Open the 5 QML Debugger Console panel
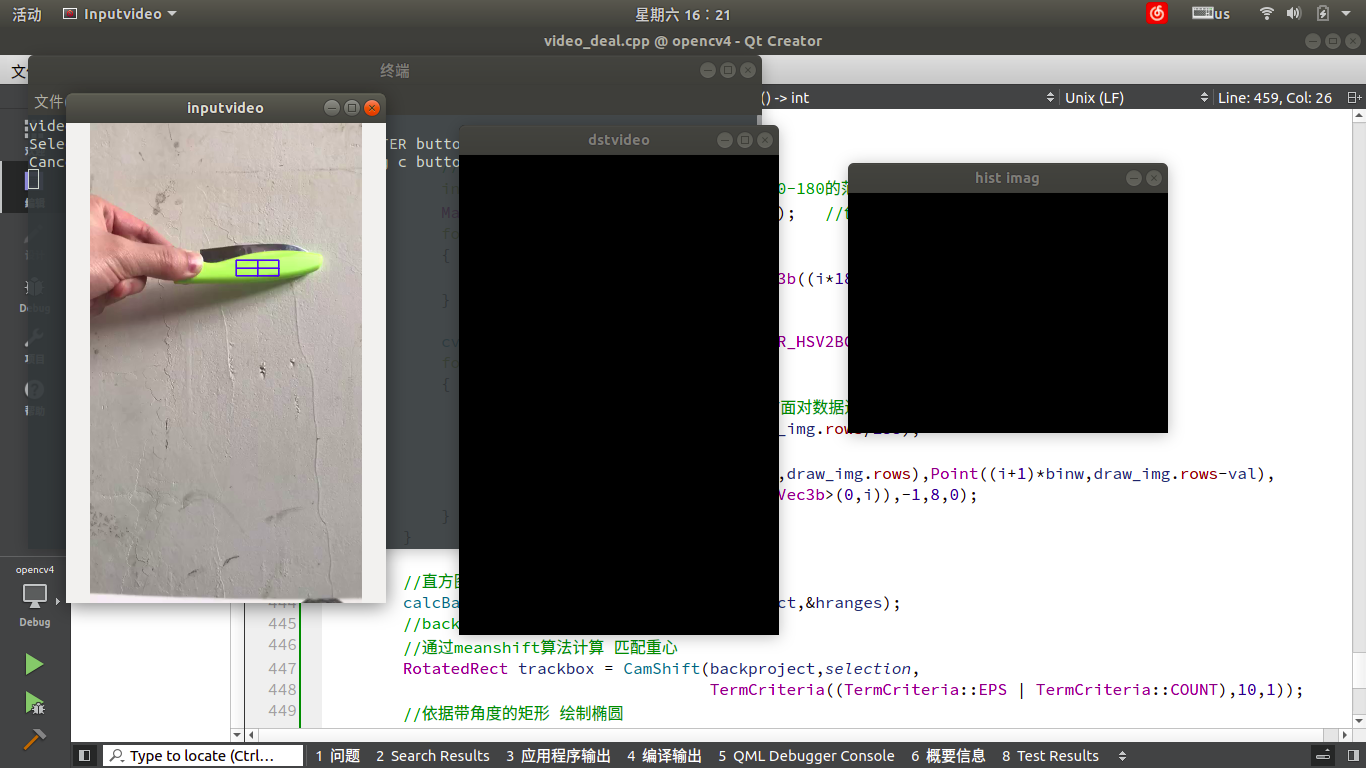 (806, 755)
